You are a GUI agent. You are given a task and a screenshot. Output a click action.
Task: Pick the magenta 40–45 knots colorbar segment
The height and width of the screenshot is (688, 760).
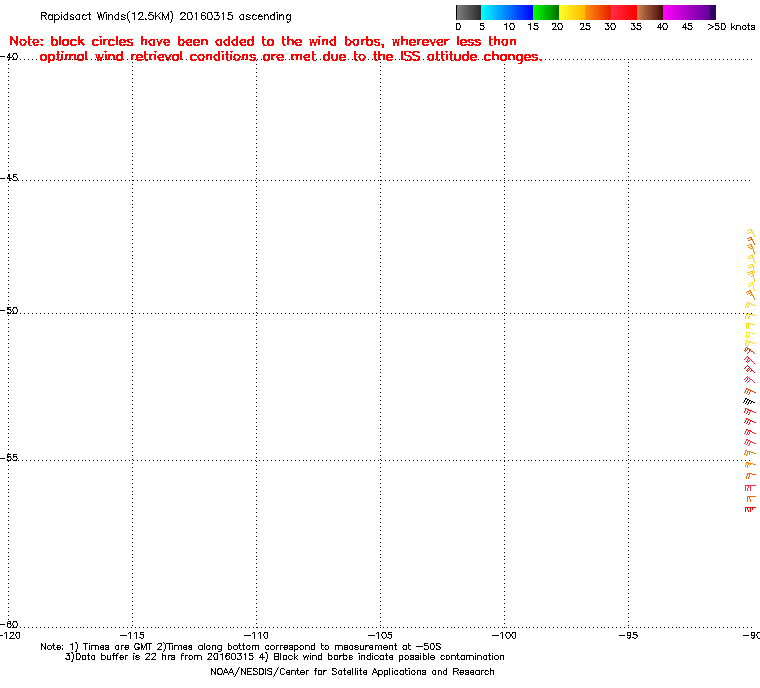(676, 12)
